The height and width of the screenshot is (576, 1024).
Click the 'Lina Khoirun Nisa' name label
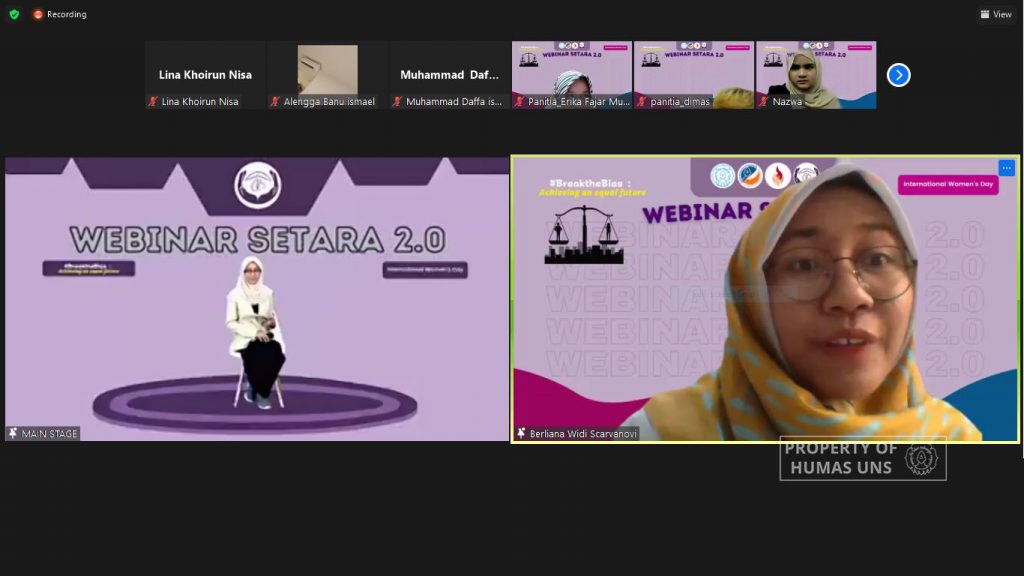200,101
